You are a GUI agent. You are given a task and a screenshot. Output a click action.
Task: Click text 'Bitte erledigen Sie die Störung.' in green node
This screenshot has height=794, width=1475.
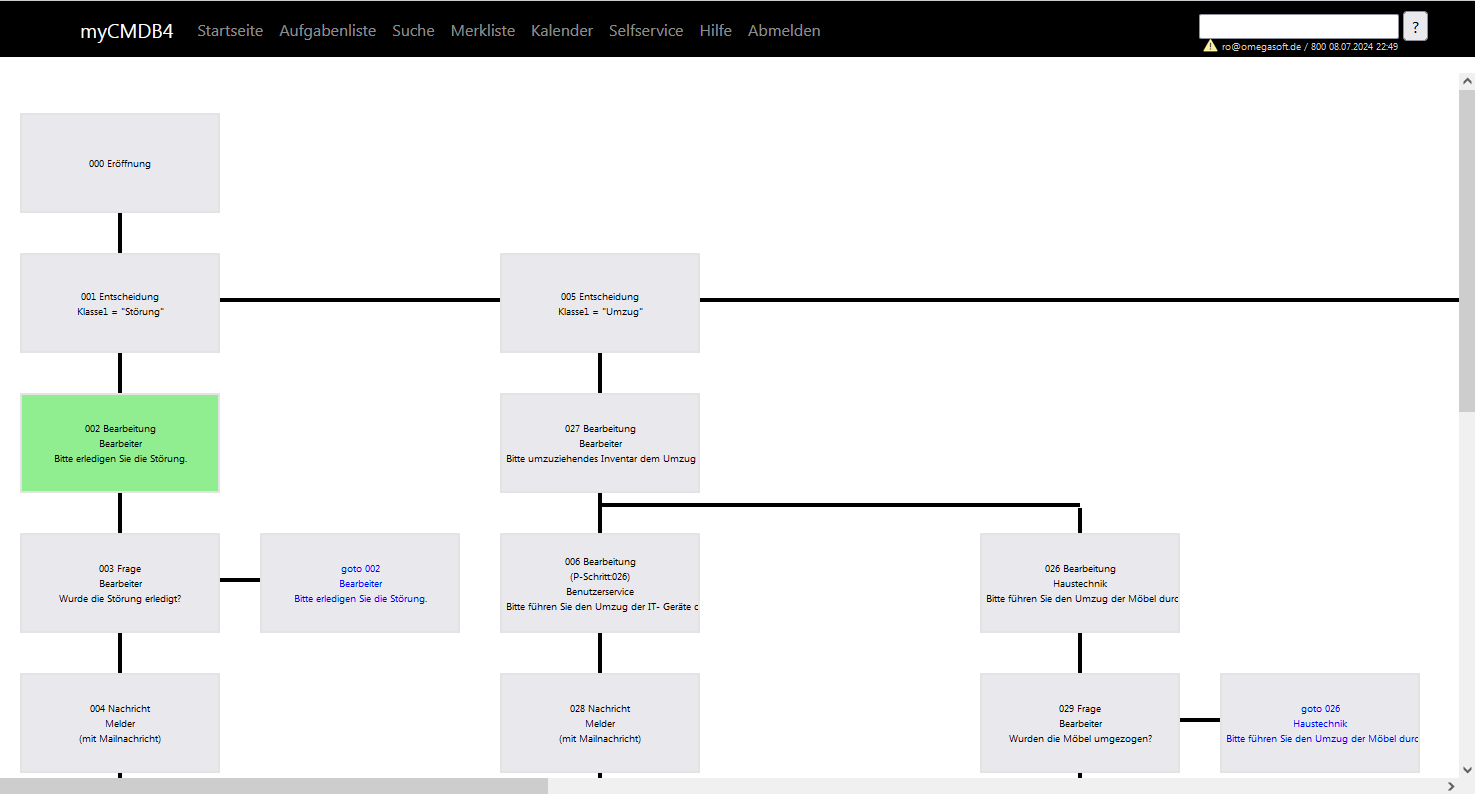[120, 459]
